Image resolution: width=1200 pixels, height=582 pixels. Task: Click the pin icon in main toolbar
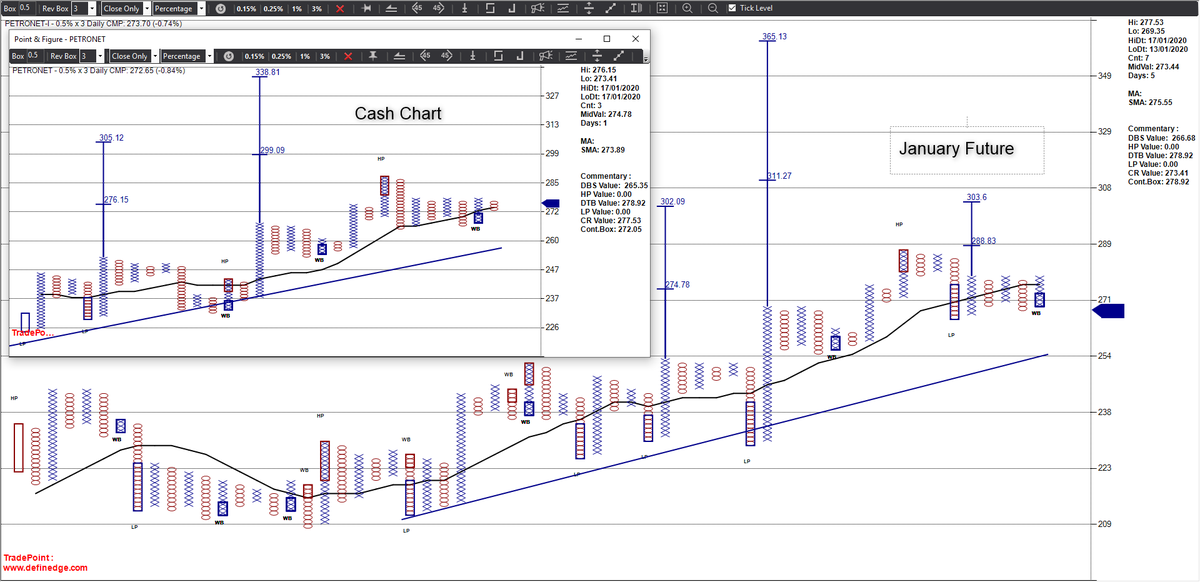tap(366, 8)
